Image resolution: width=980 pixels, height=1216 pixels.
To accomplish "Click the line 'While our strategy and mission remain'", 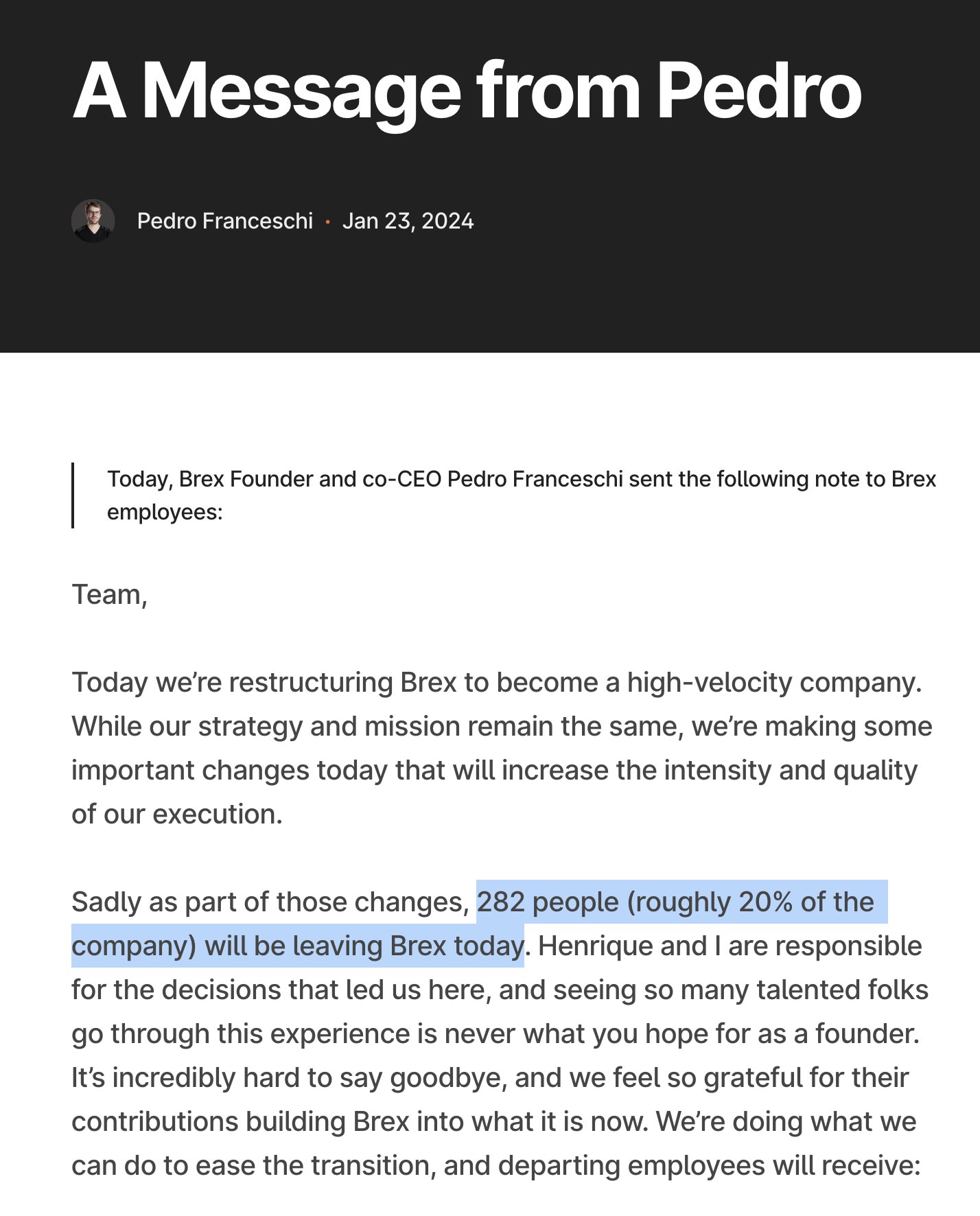I will (502, 726).
